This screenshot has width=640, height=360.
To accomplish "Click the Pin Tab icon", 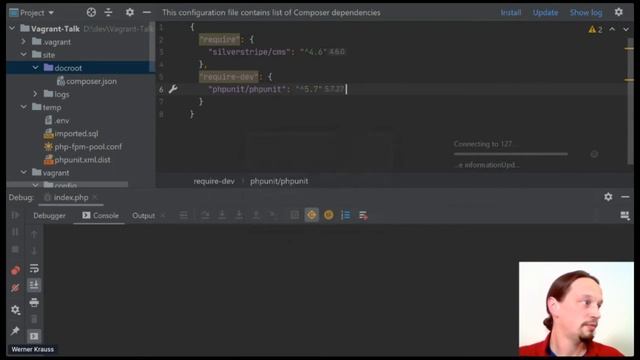I will (x=16, y=330).
